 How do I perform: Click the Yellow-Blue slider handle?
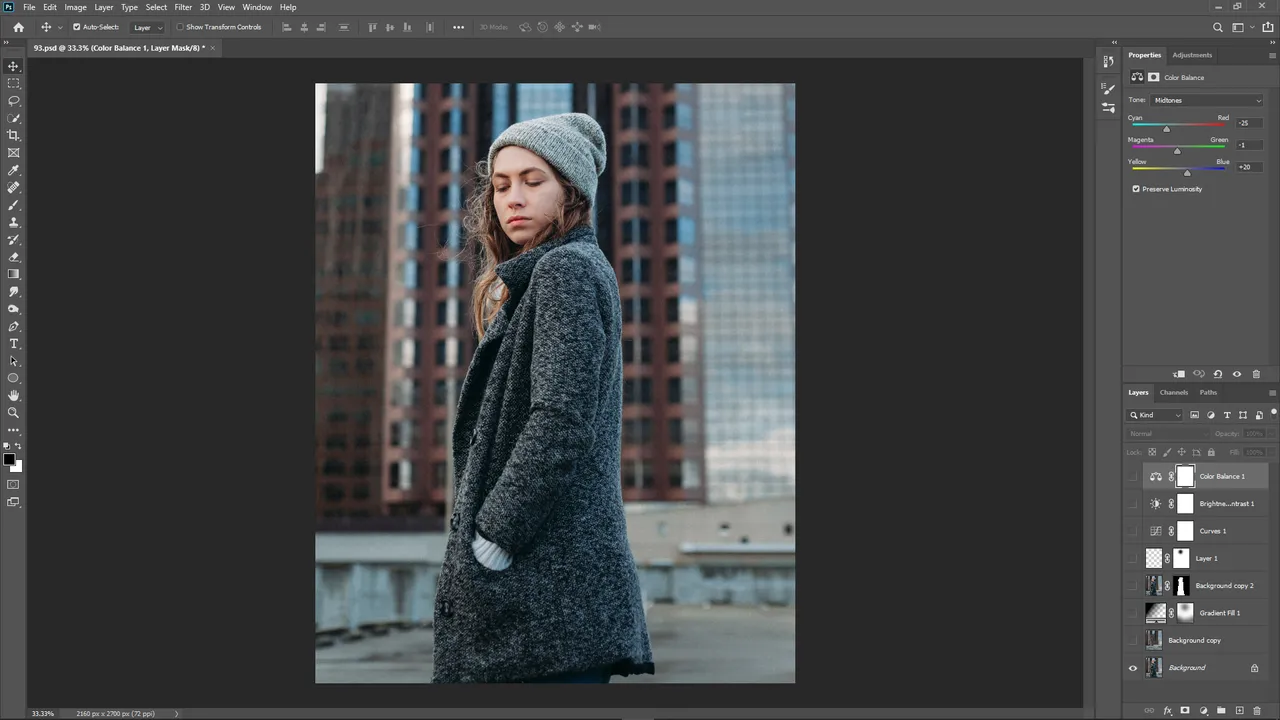point(1187,174)
